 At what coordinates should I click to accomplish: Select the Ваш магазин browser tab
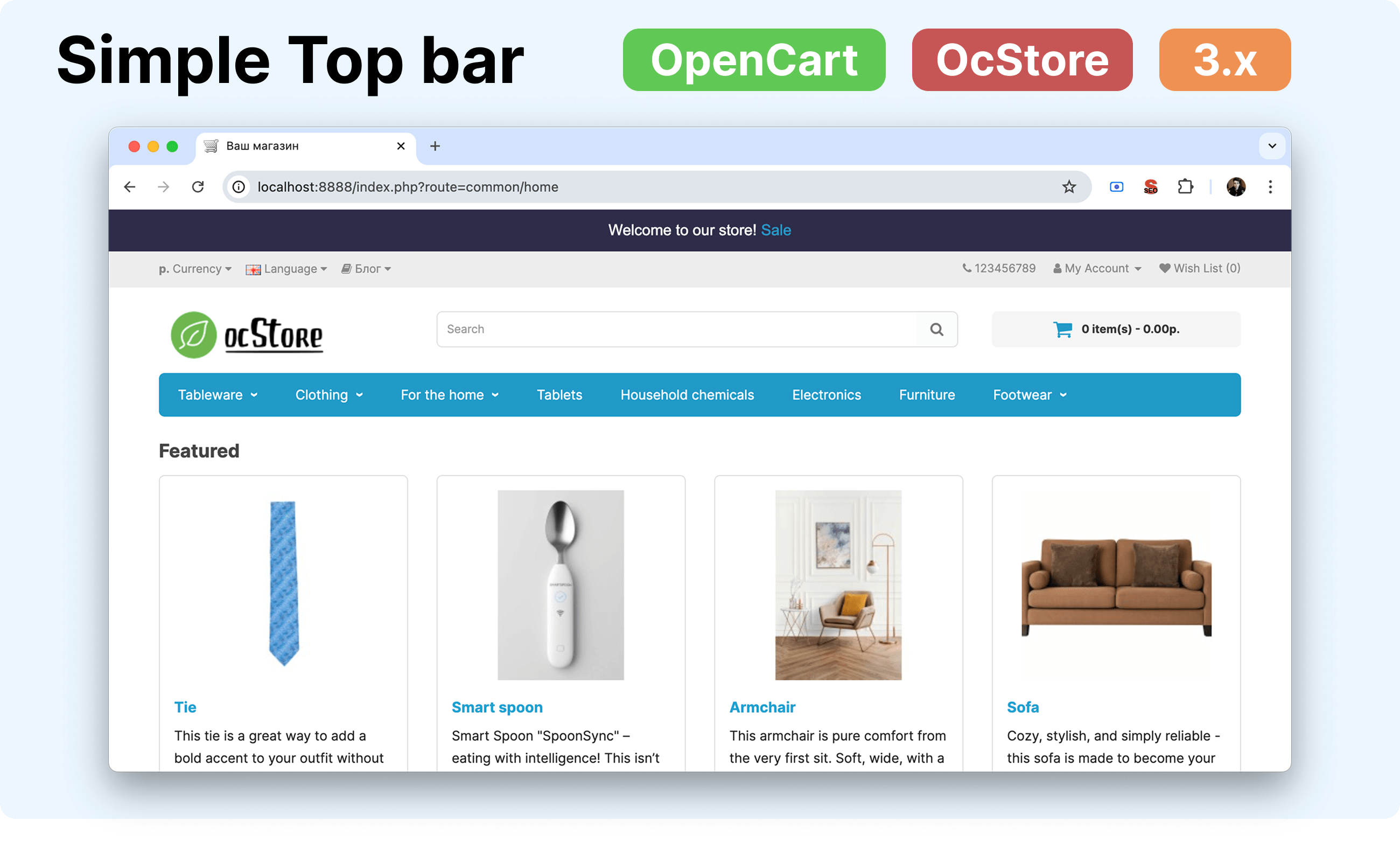pos(306,147)
